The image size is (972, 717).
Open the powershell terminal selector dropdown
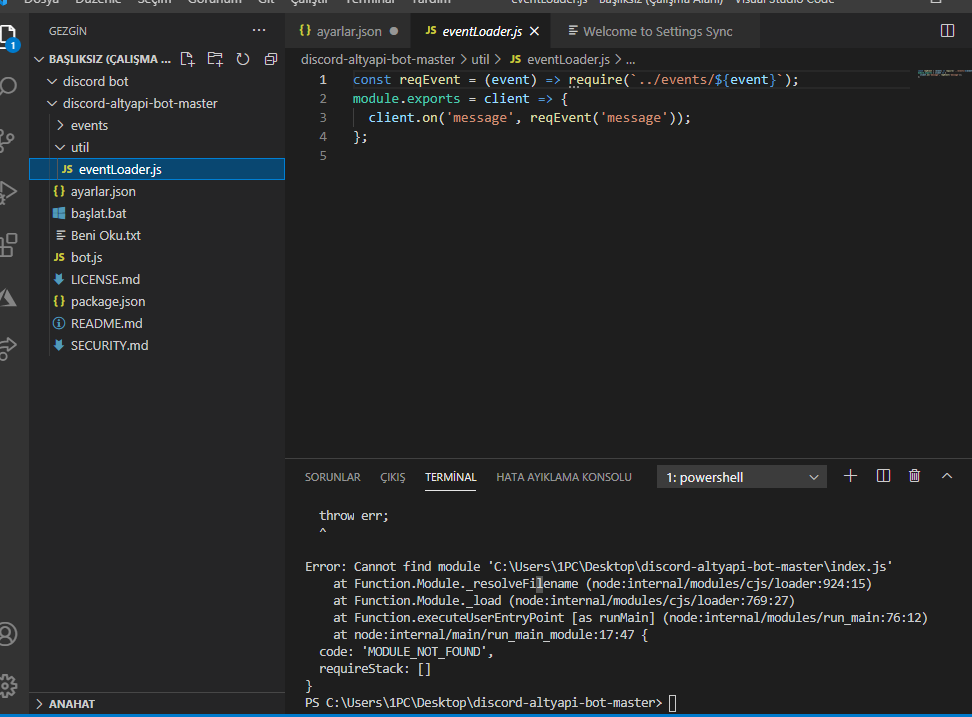pyautogui.click(x=741, y=477)
